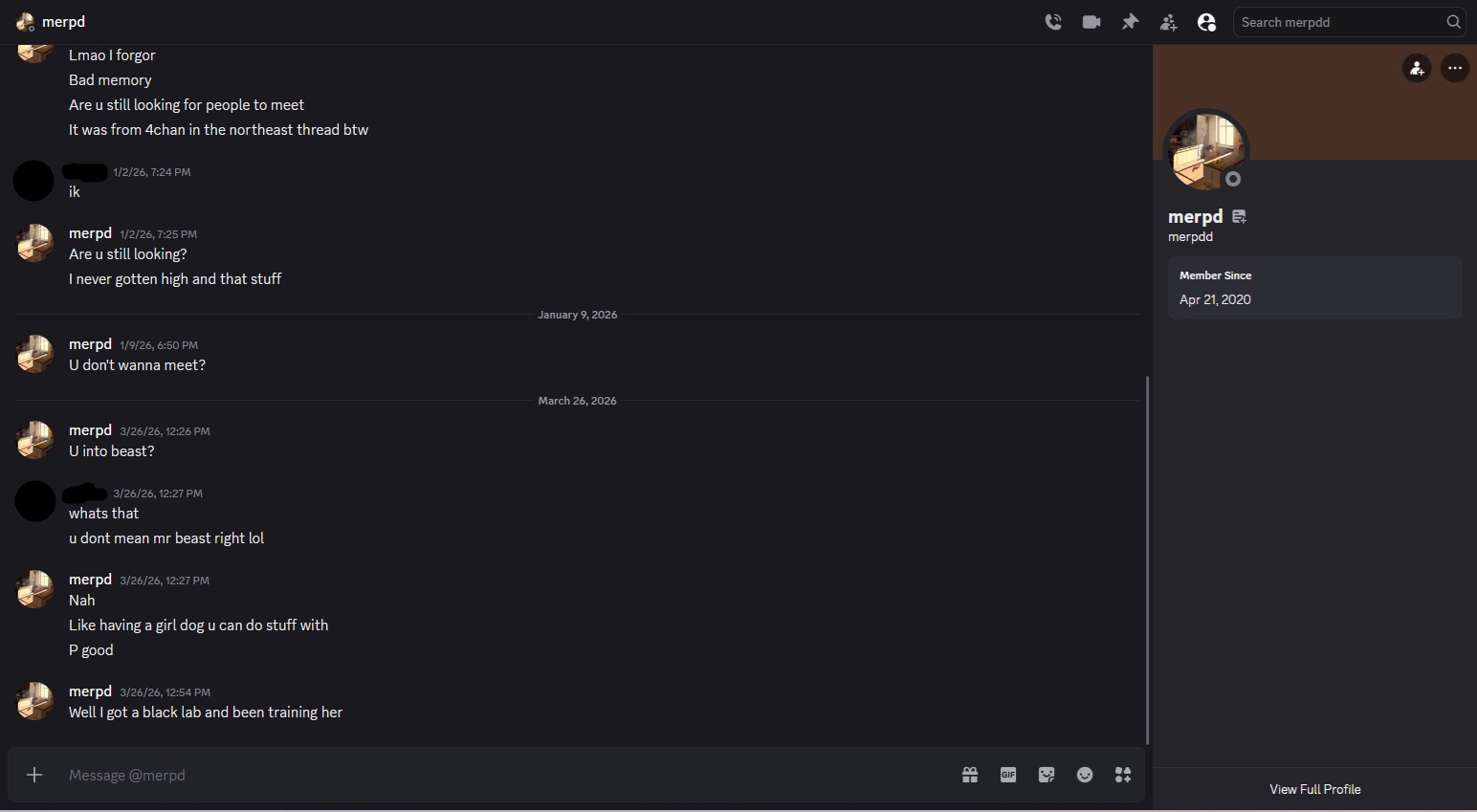Click the 3/26/26, 12:54 PM timestamp

165,692
